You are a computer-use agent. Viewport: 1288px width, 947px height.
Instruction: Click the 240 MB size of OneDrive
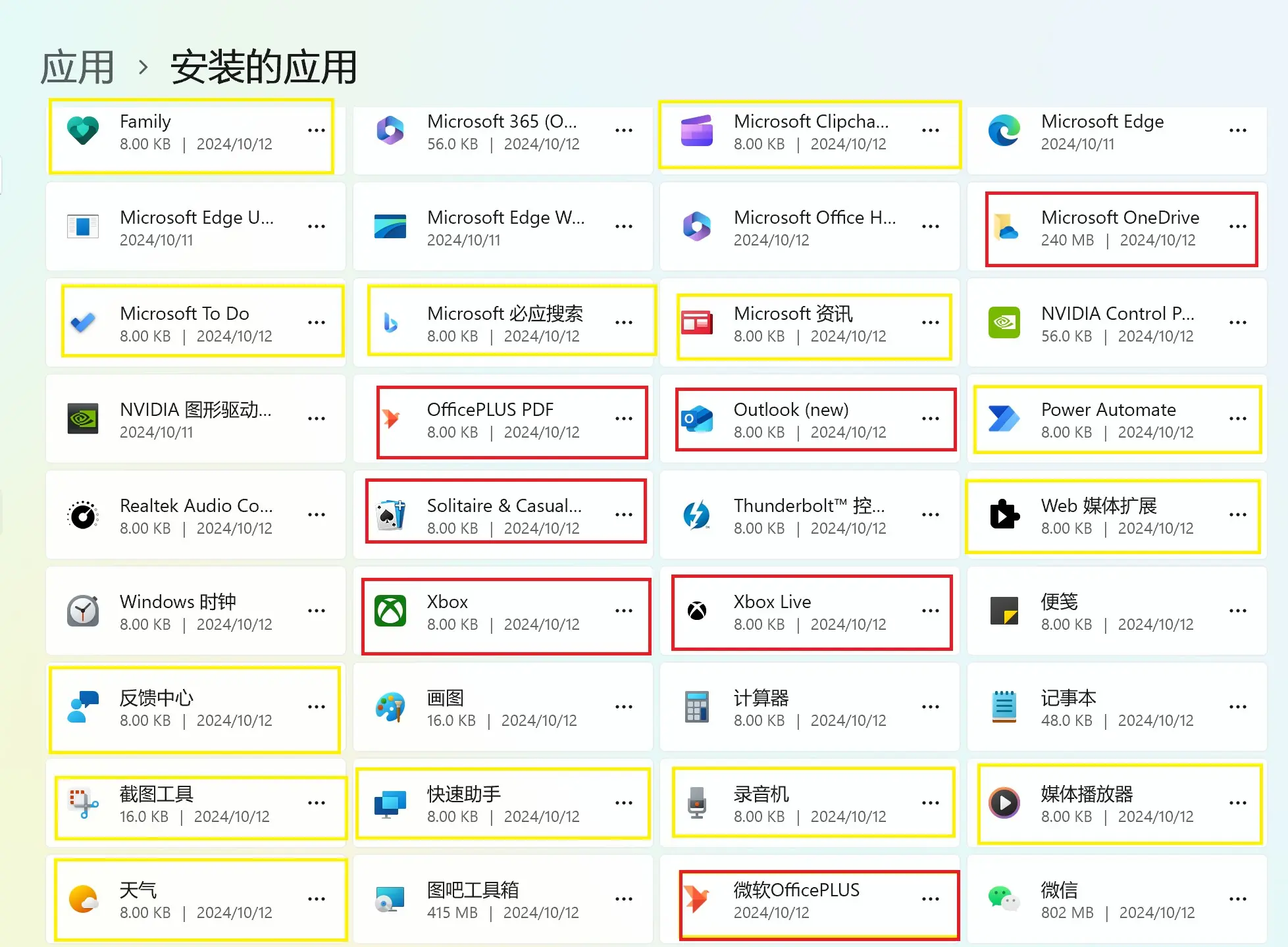(x=1068, y=240)
